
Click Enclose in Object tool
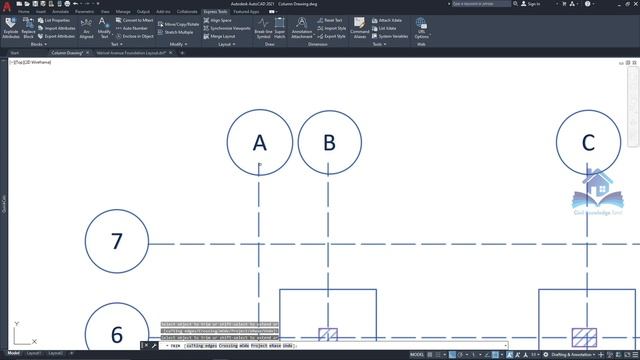[x=135, y=36]
